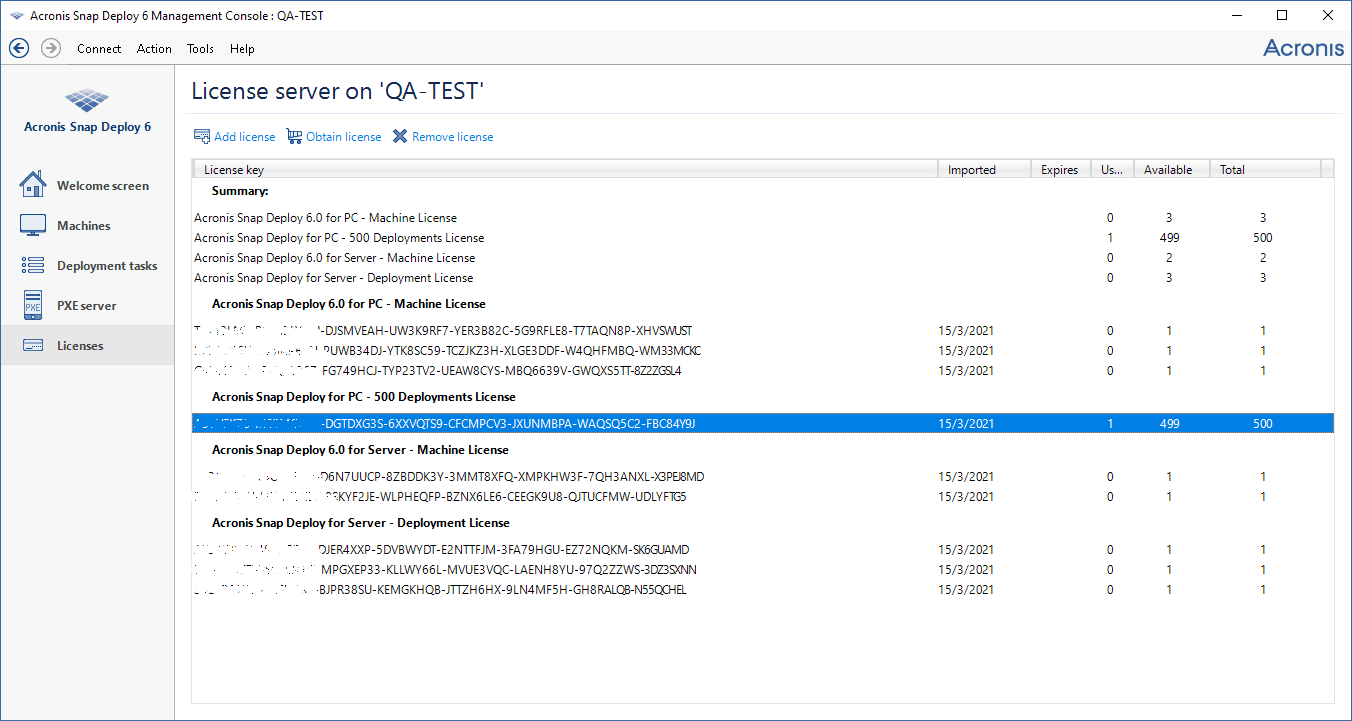Select license key ending 3DZ3SXNN
1352x721 pixels.
(762, 570)
